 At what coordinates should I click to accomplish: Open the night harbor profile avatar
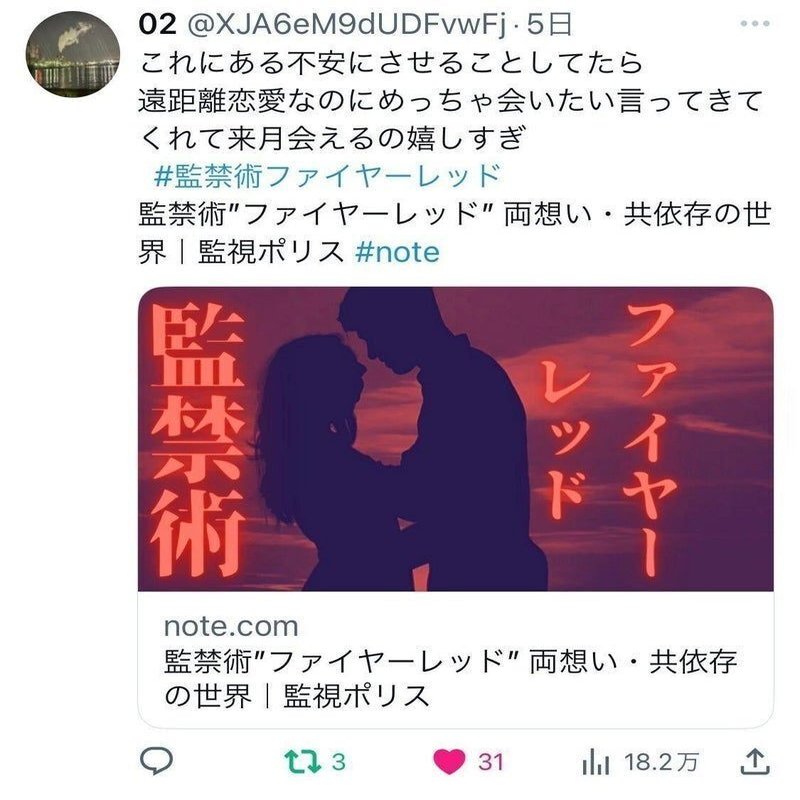(73, 54)
